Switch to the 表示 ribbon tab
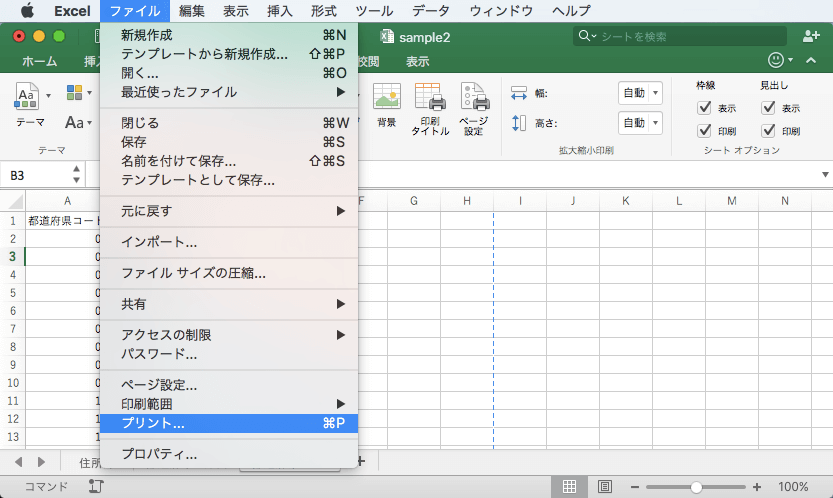The height and width of the screenshot is (498, 833). click(x=418, y=62)
